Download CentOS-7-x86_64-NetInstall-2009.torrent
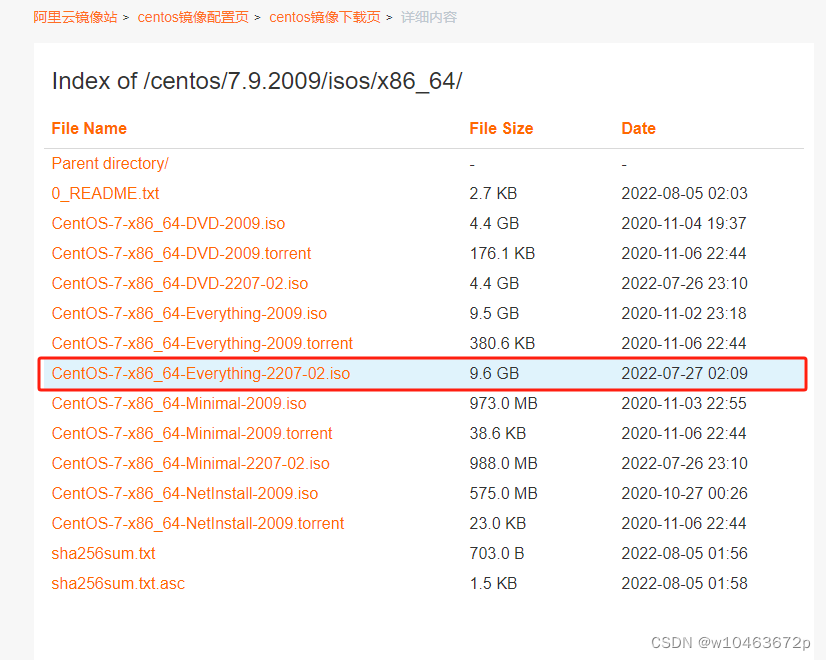826x660 pixels. pos(198,524)
